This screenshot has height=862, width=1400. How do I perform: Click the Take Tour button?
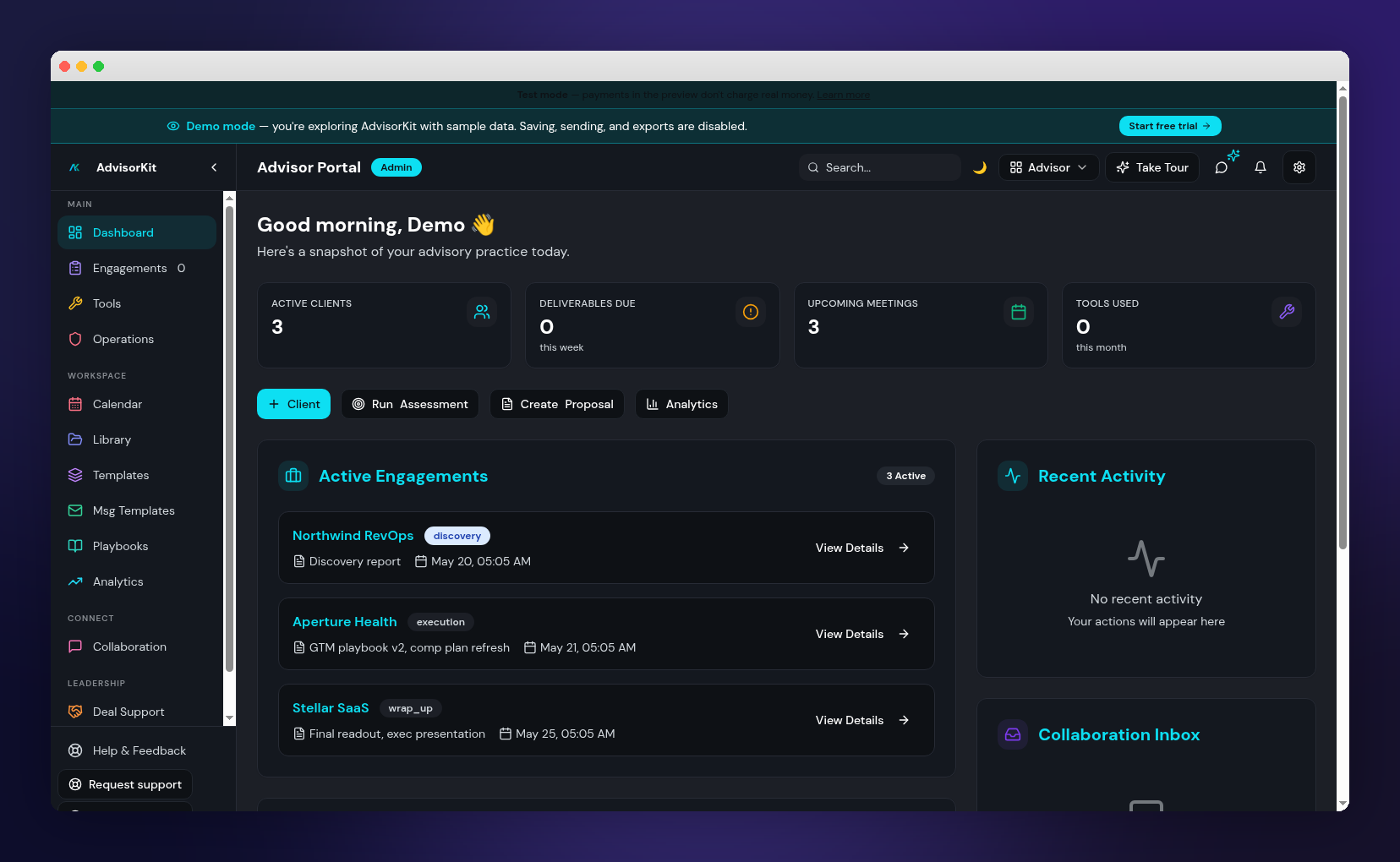(x=1152, y=167)
